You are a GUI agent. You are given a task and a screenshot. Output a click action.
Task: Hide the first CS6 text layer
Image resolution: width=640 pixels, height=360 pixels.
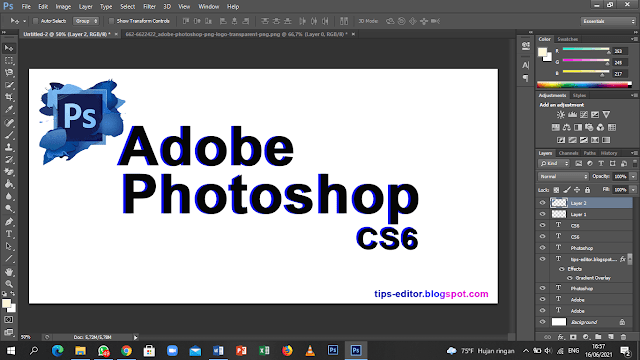click(542, 225)
